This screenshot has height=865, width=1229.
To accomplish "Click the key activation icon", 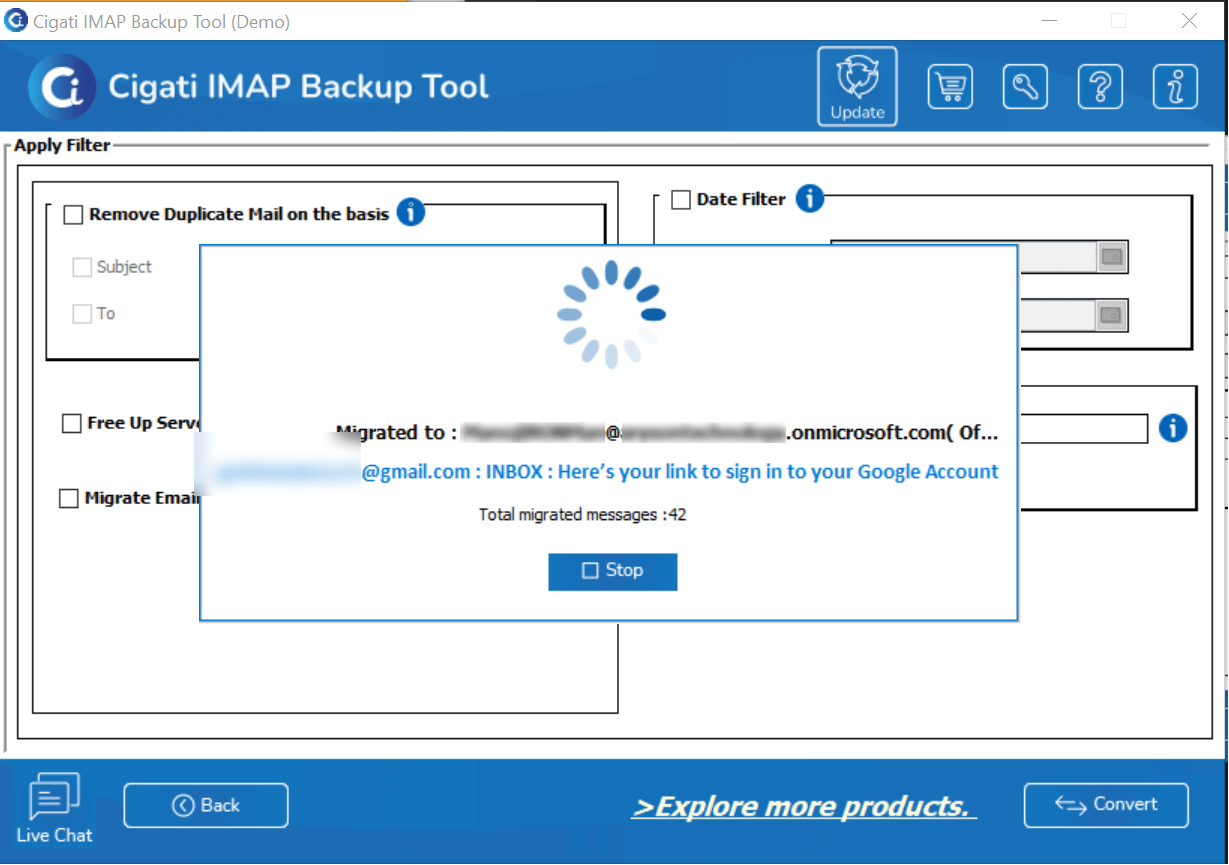I will [x=1025, y=87].
